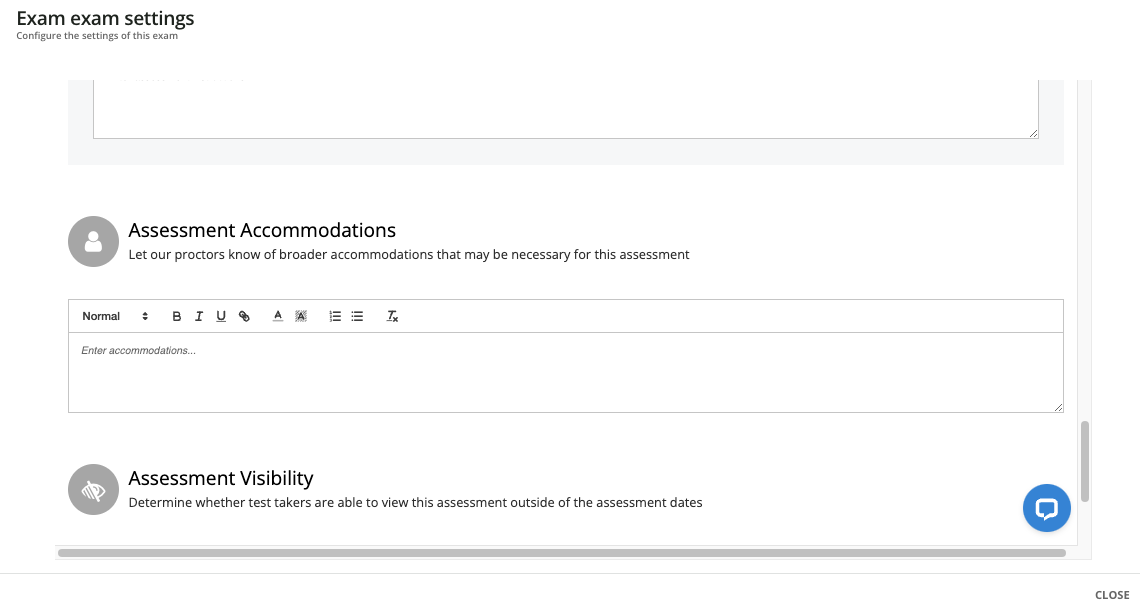Click the Assessment Visibility heading

[221, 478]
